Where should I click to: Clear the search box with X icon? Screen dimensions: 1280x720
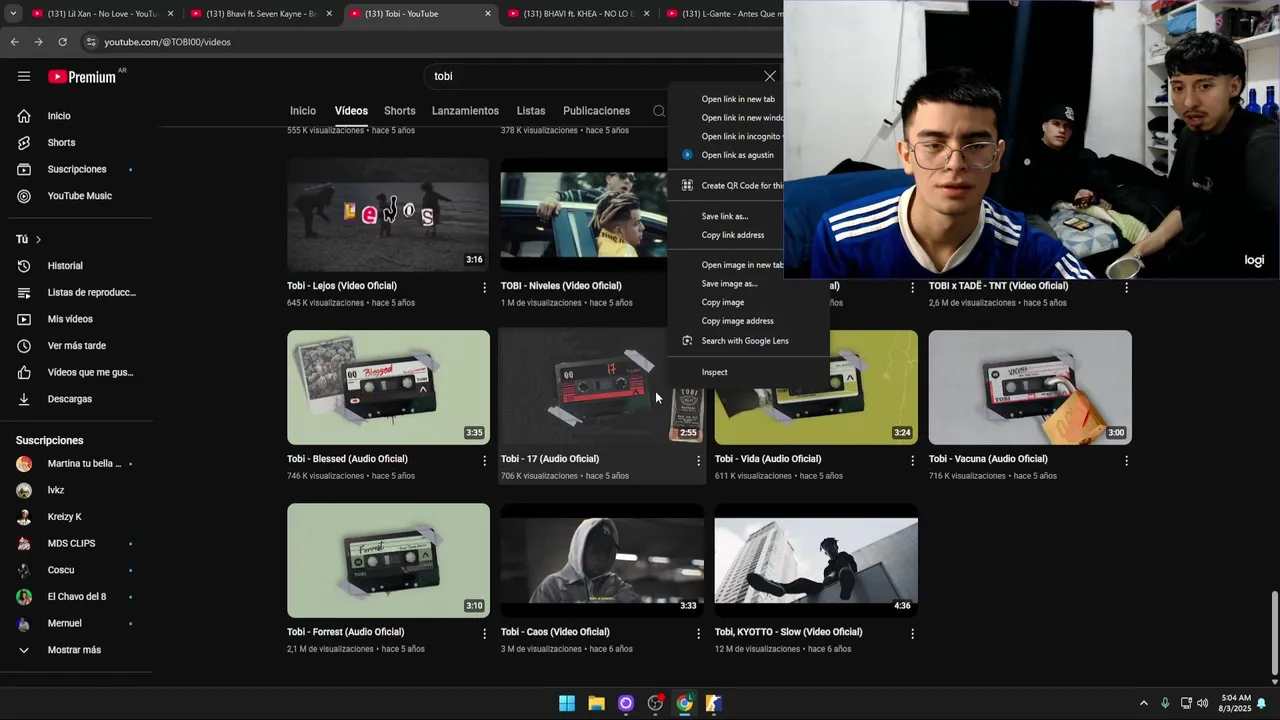tap(769, 76)
